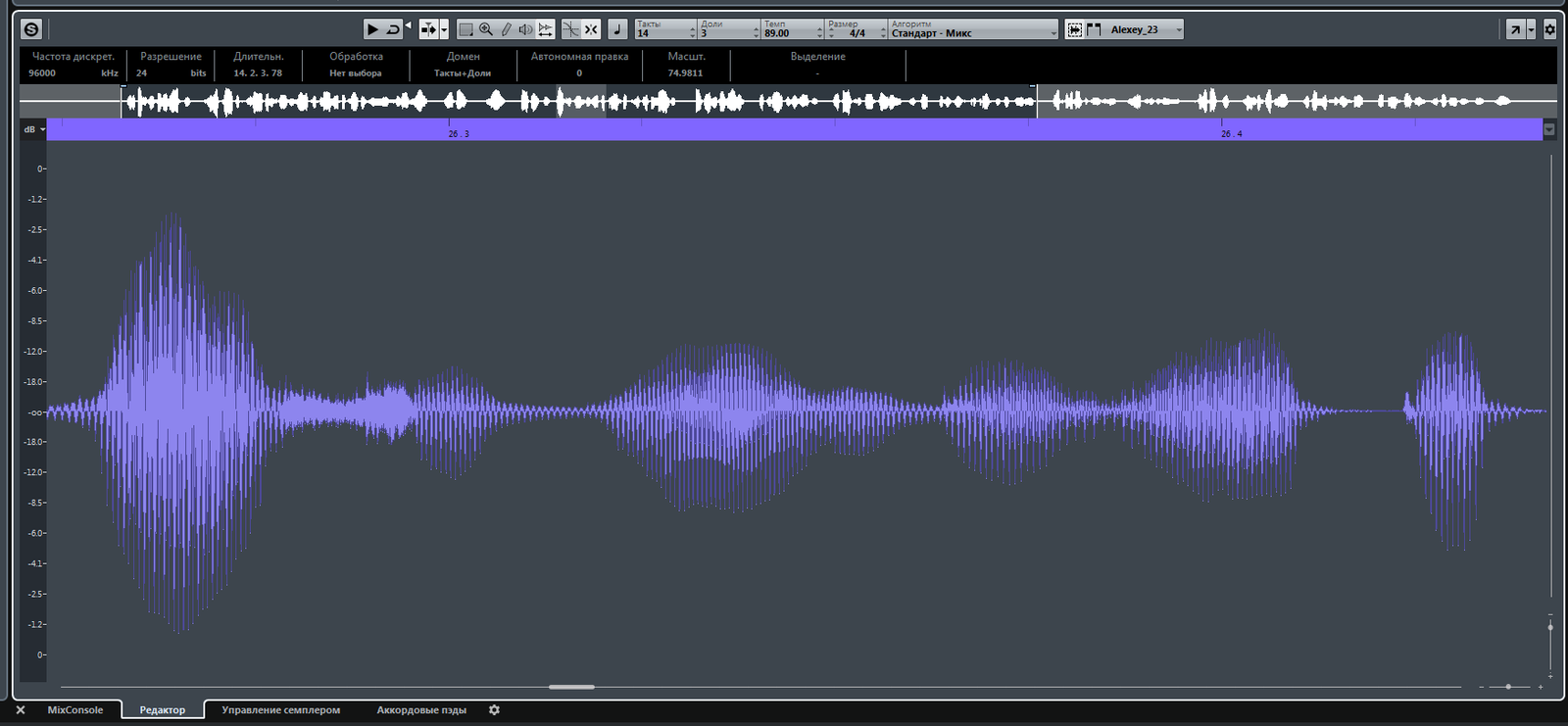Adjust the Такты stepper arrows
Image resolution: width=1568 pixels, height=726 pixels.
693,32
